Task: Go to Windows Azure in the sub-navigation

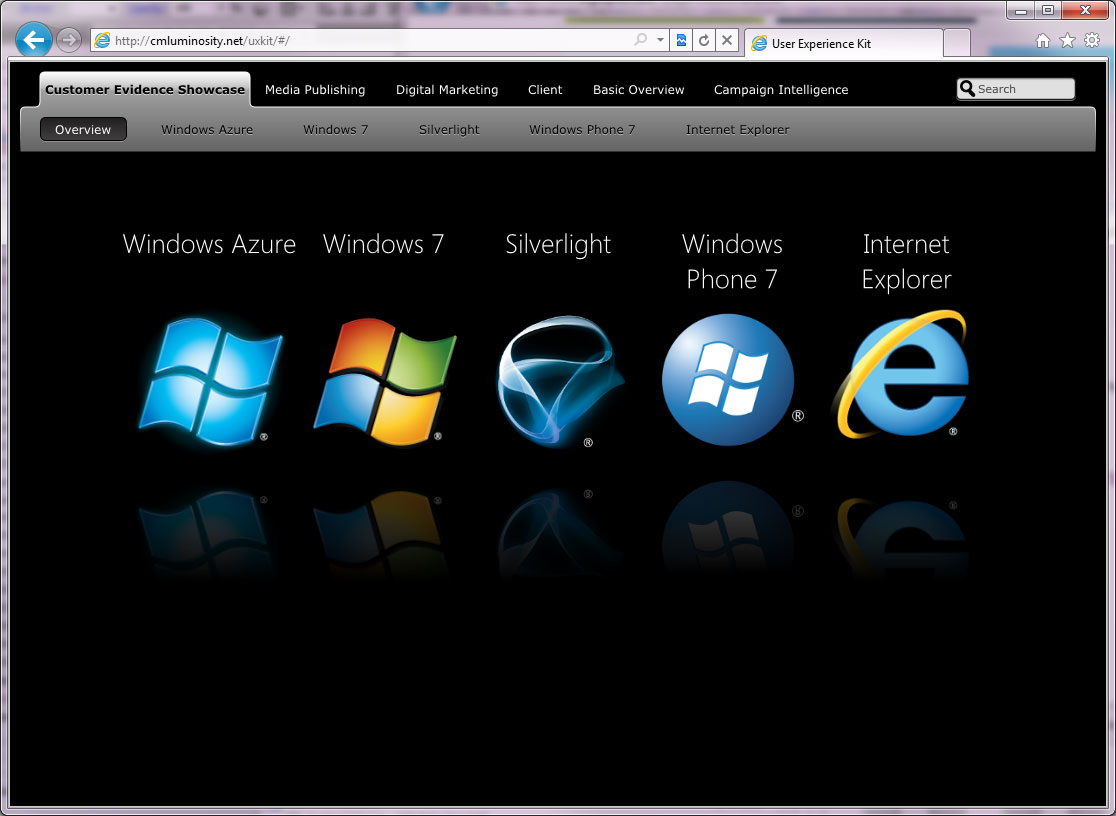Action: [x=207, y=130]
